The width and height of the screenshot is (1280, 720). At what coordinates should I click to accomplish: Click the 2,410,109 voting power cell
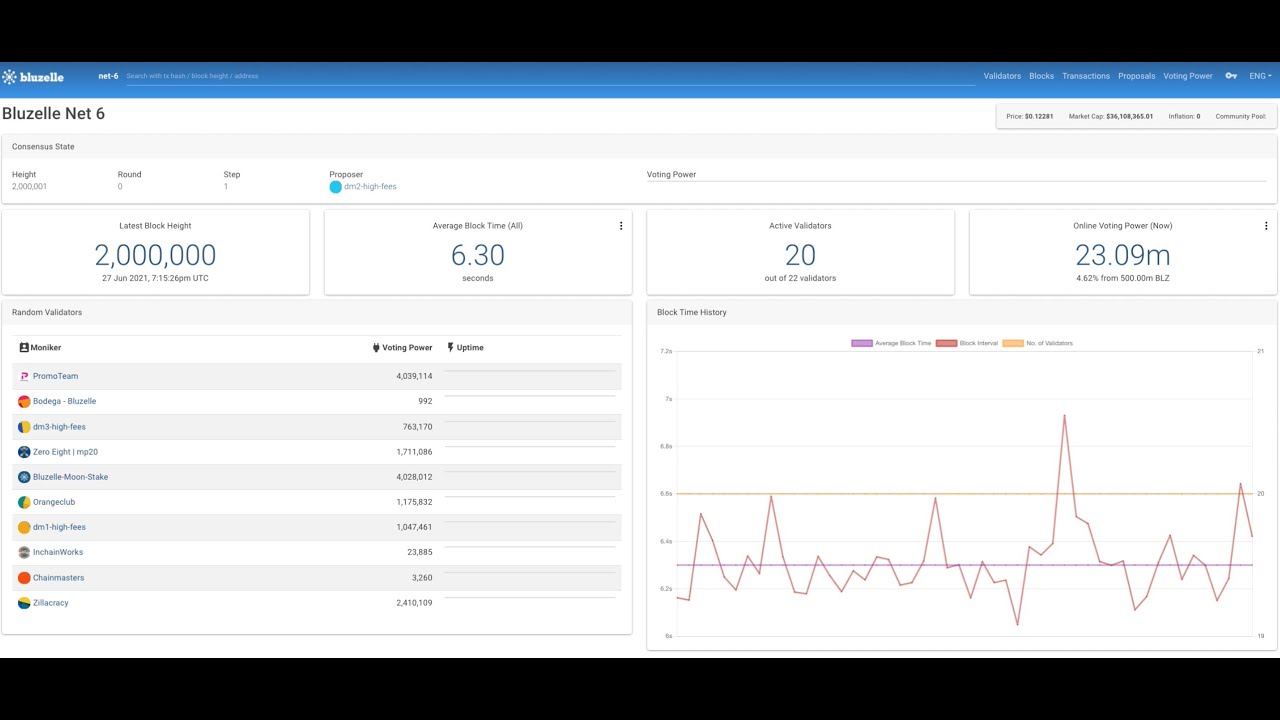pyautogui.click(x=414, y=603)
